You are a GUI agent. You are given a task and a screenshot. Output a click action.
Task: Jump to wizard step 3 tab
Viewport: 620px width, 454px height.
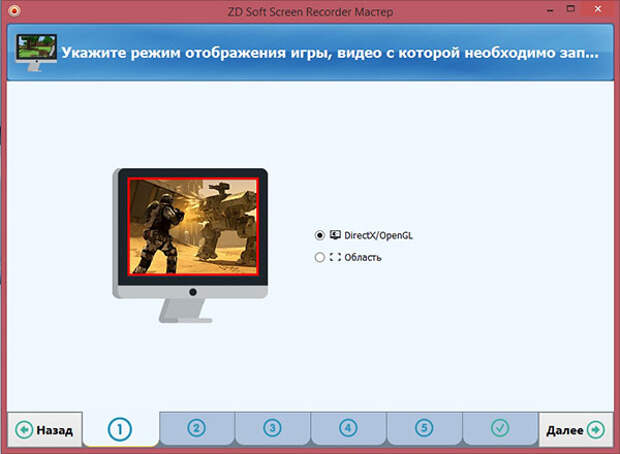[x=272, y=428]
